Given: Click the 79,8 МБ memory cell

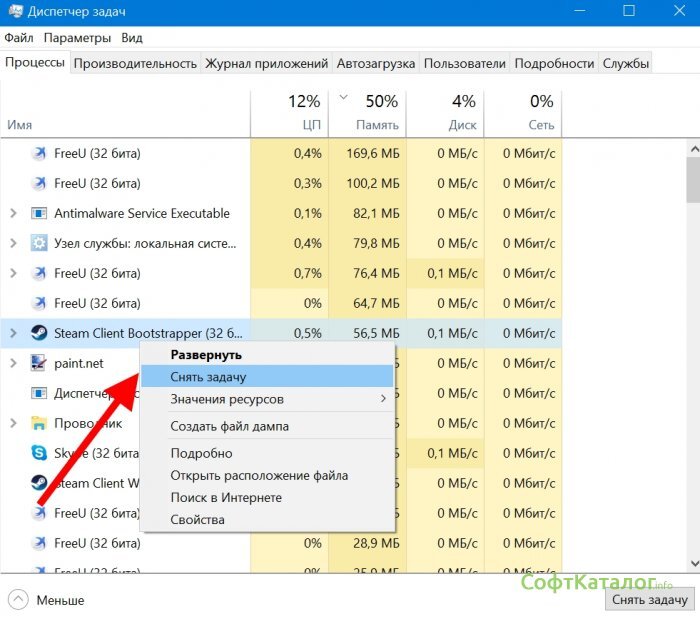Looking at the screenshot, I should (x=367, y=243).
